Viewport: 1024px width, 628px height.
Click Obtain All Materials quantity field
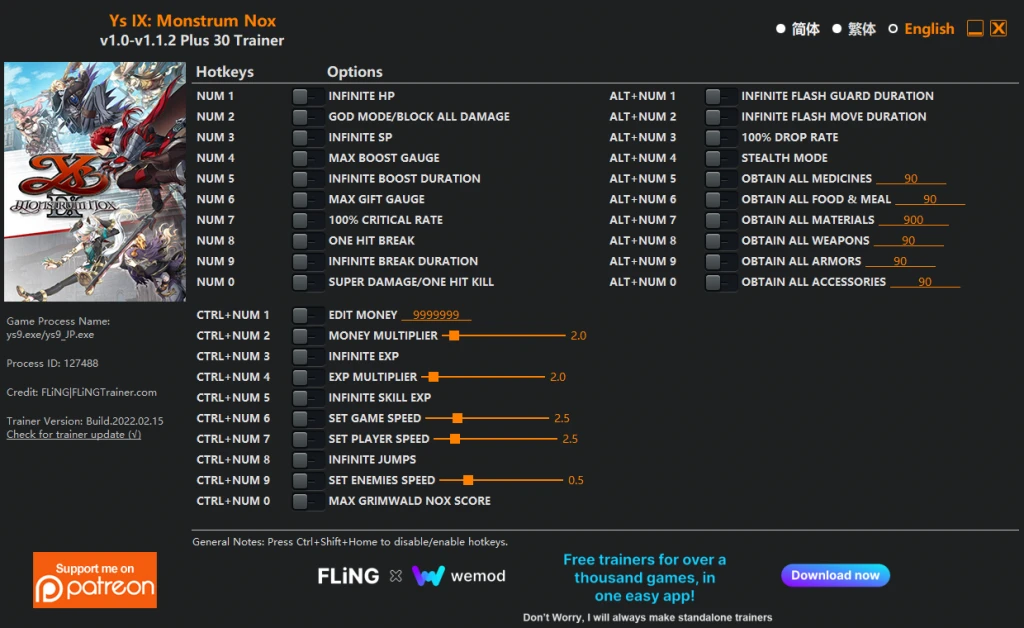(913, 220)
